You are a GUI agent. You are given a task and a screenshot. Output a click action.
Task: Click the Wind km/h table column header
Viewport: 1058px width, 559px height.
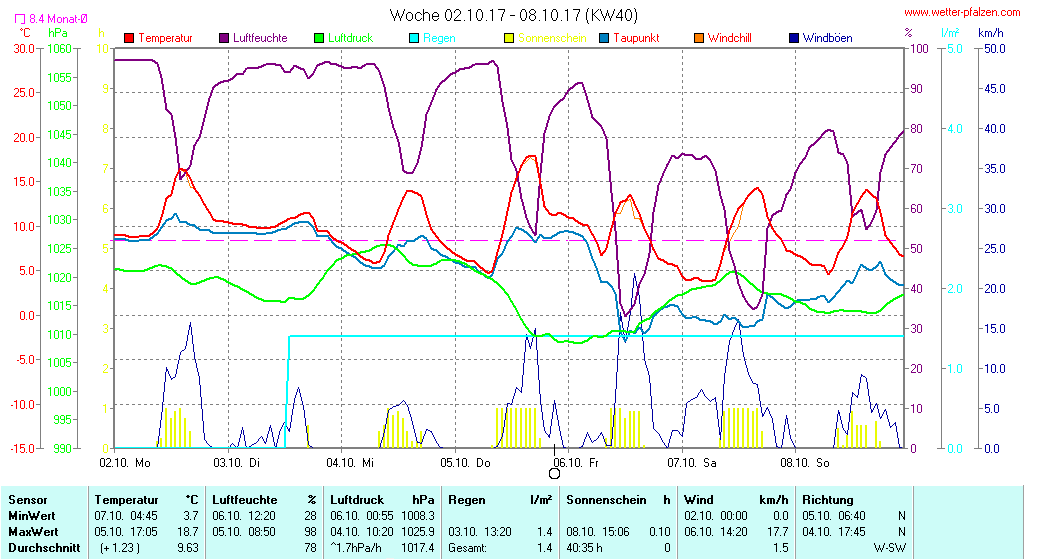click(x=736, y=500)
